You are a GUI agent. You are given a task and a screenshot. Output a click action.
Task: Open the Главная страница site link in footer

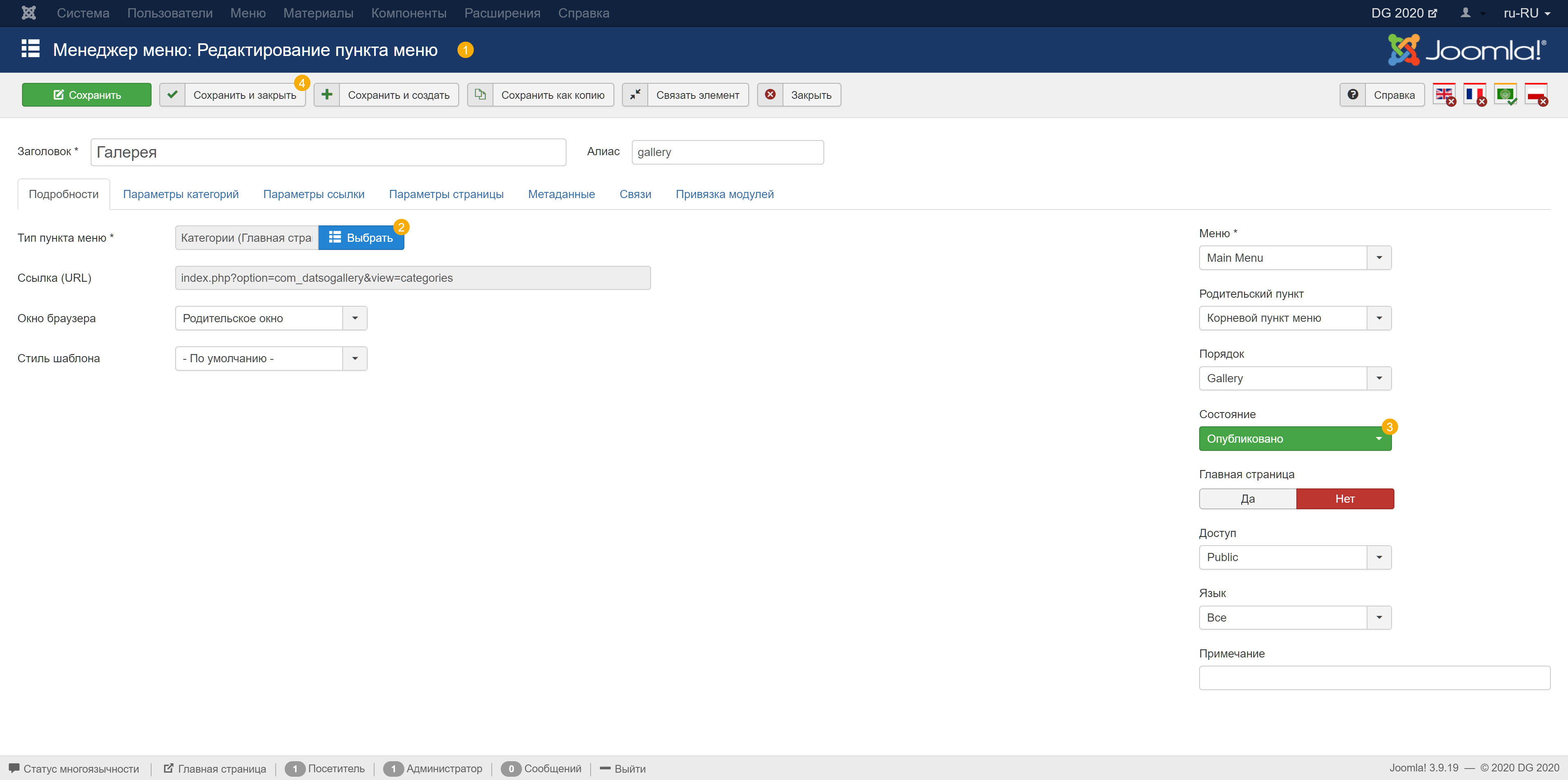click(215, 769)
